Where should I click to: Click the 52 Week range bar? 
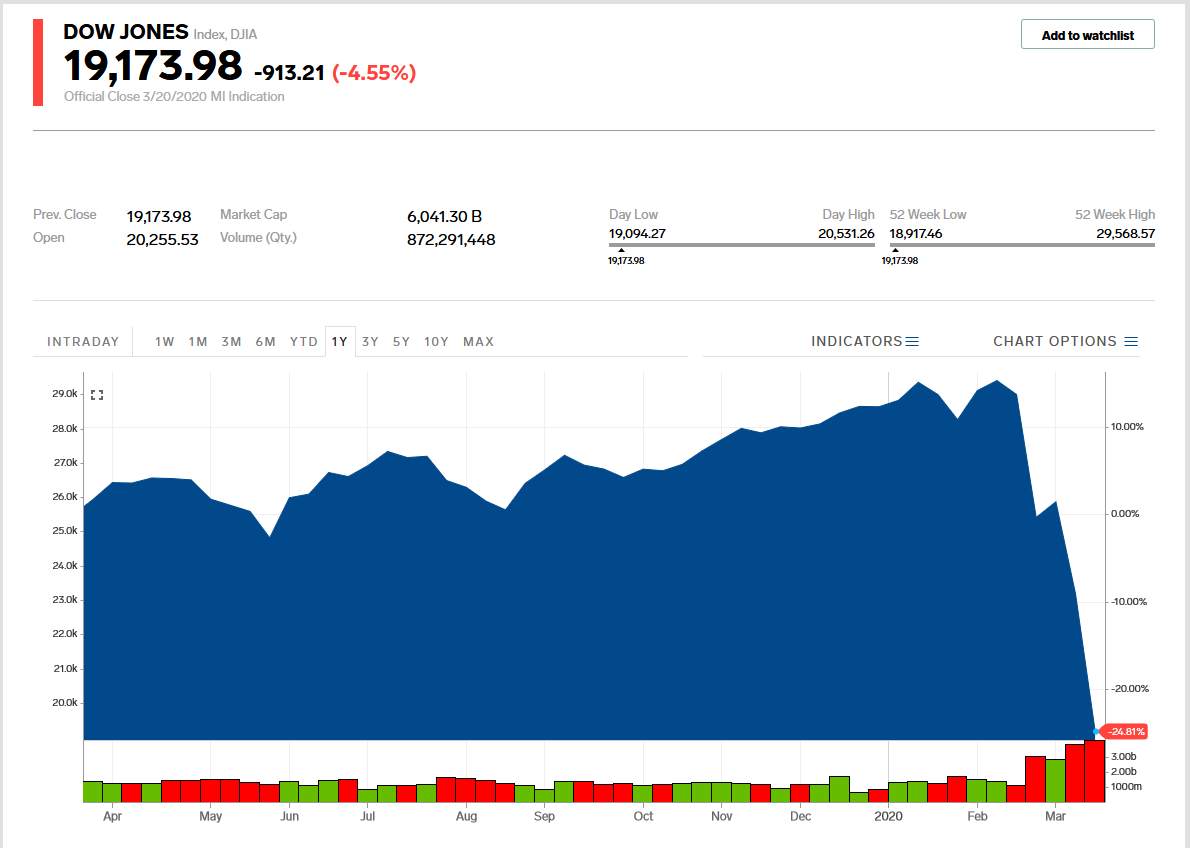click(x=1021, y=244)
